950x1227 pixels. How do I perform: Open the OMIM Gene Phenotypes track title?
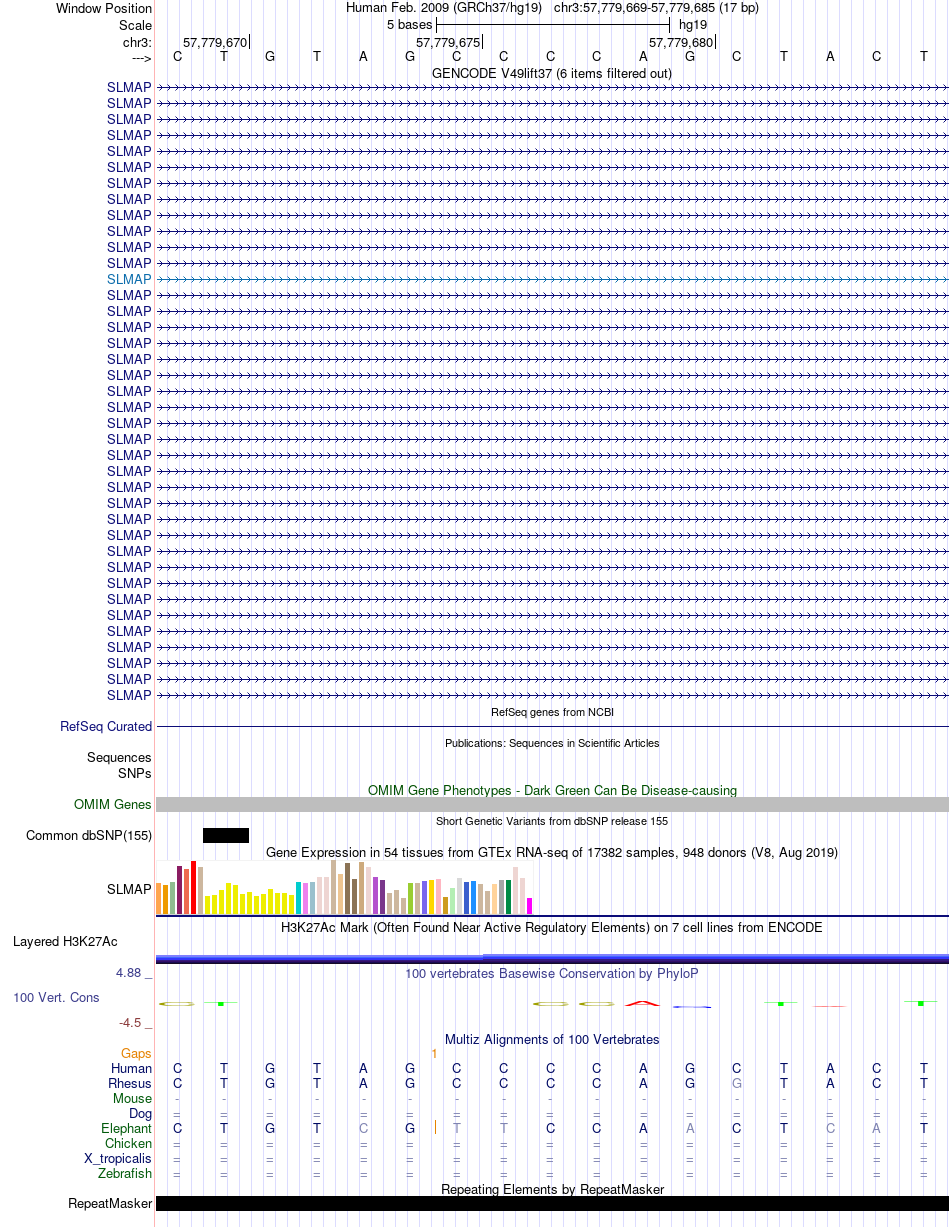pyautogui.click(x=552, y=790)
